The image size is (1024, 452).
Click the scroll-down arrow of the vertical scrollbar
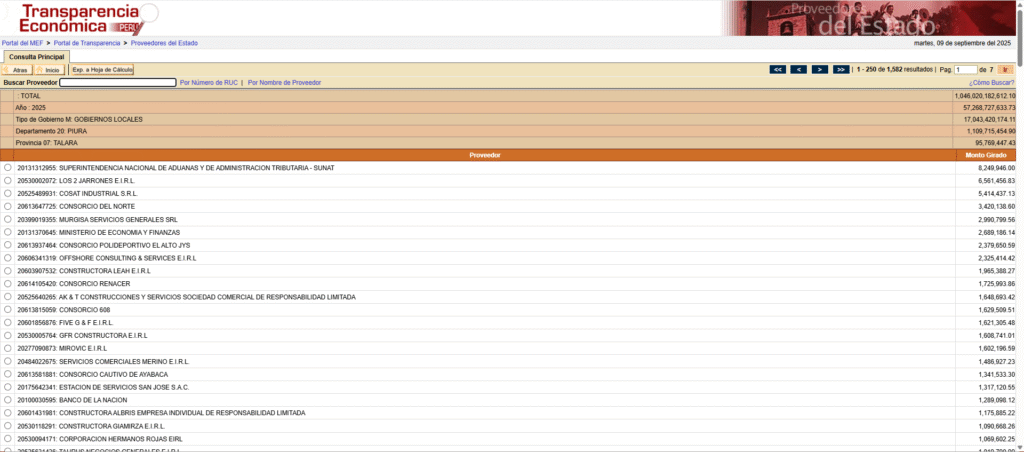(1019, 447)
